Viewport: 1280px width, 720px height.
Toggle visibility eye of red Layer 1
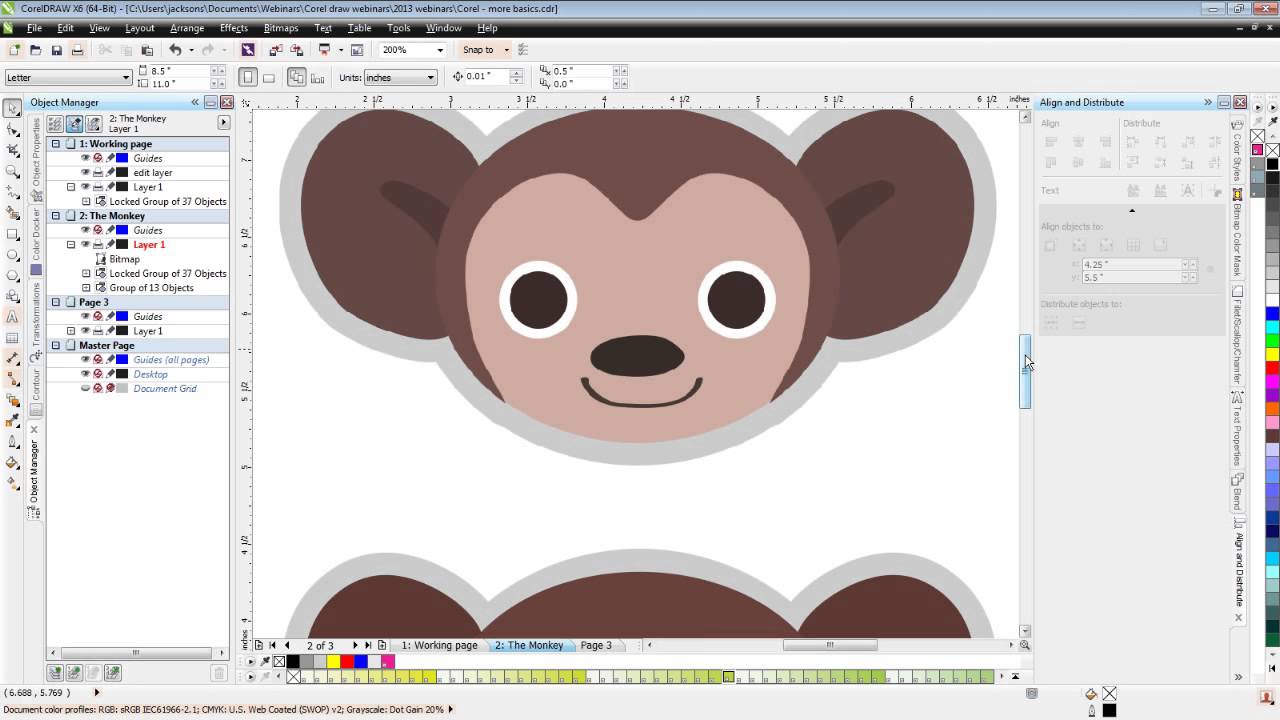pos(85,244)
